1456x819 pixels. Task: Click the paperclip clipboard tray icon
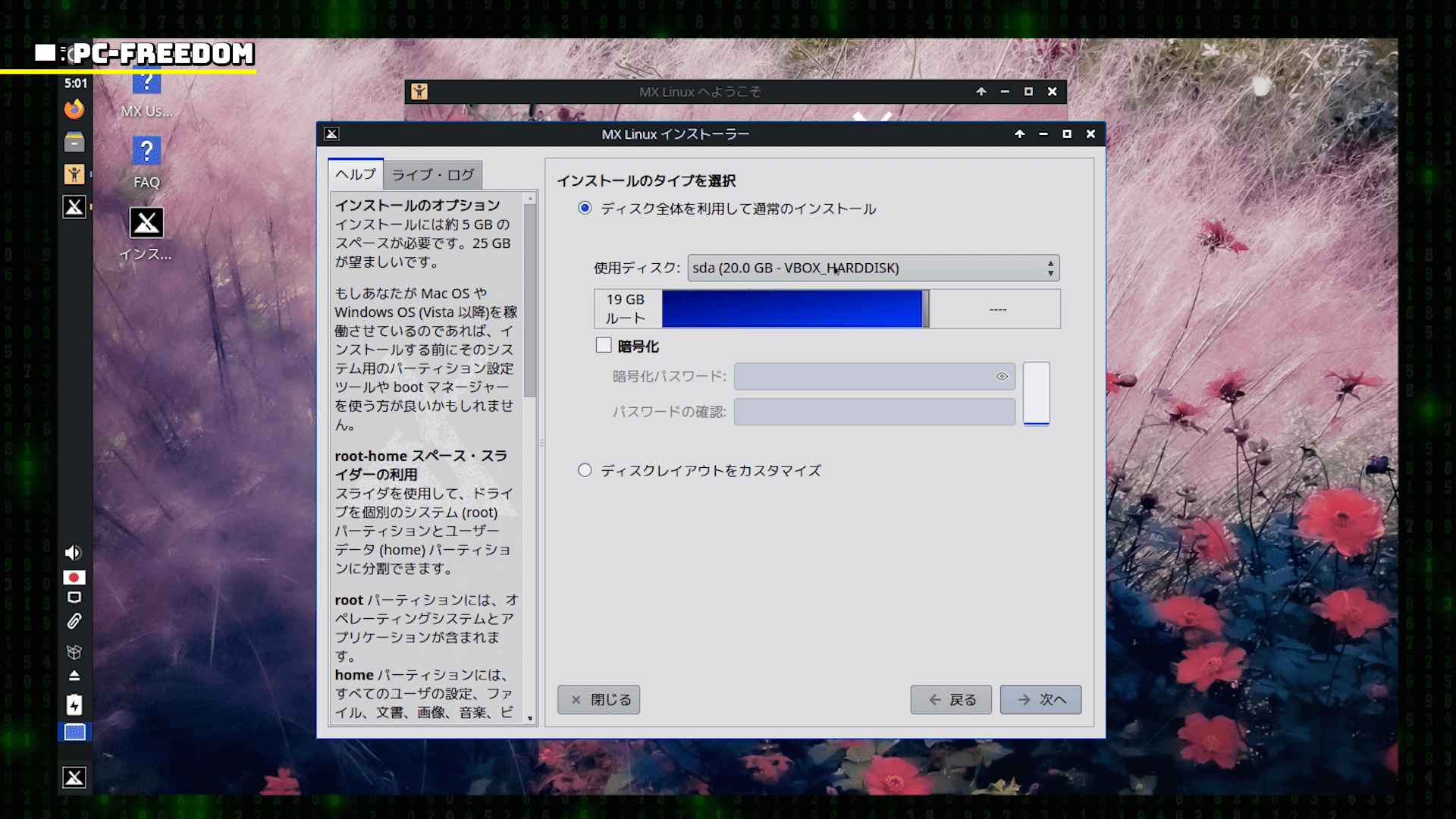[x=74, y=622]
